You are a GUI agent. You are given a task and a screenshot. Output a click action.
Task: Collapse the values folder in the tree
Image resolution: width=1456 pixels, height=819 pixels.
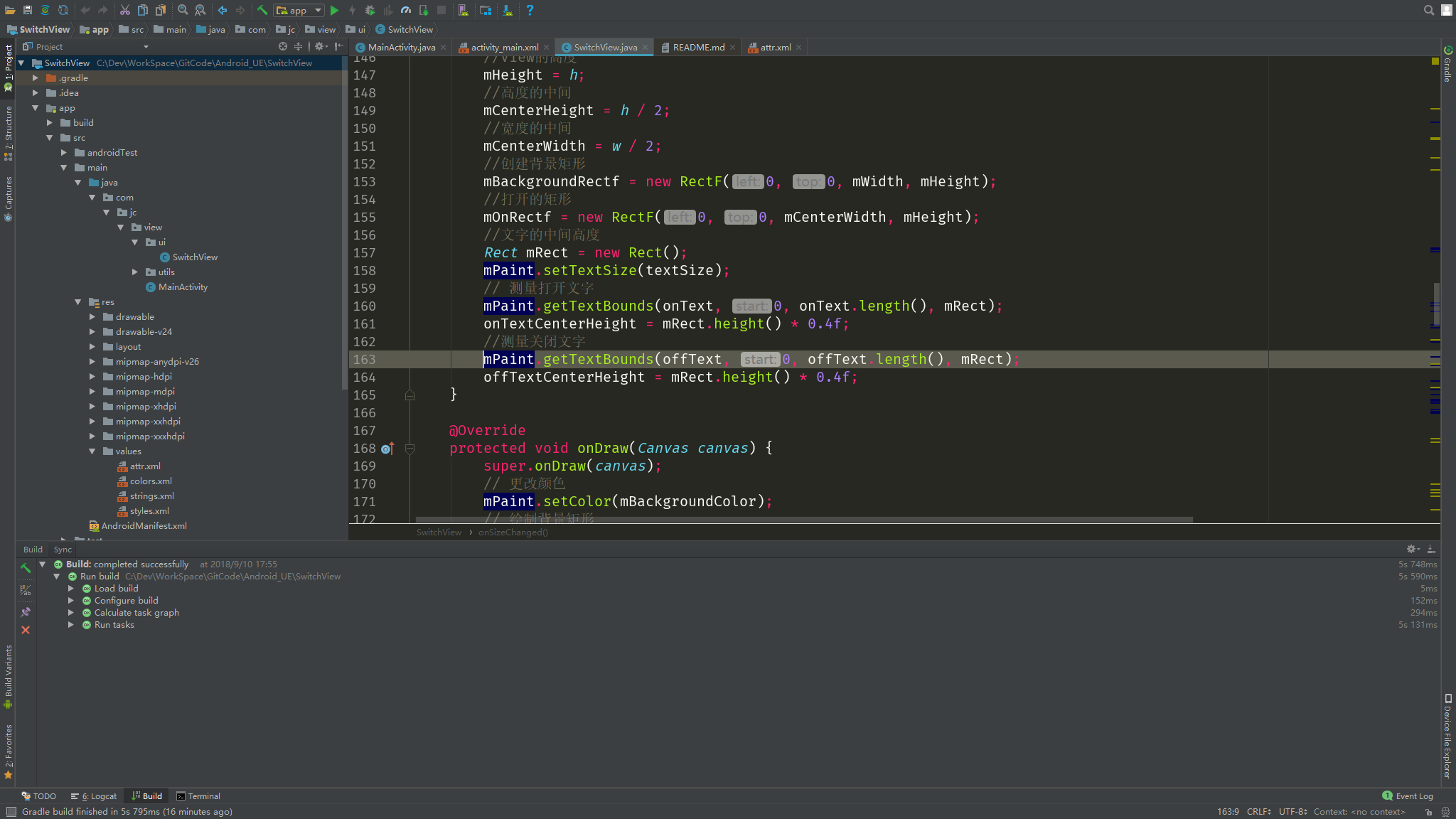tap(92, 451)
